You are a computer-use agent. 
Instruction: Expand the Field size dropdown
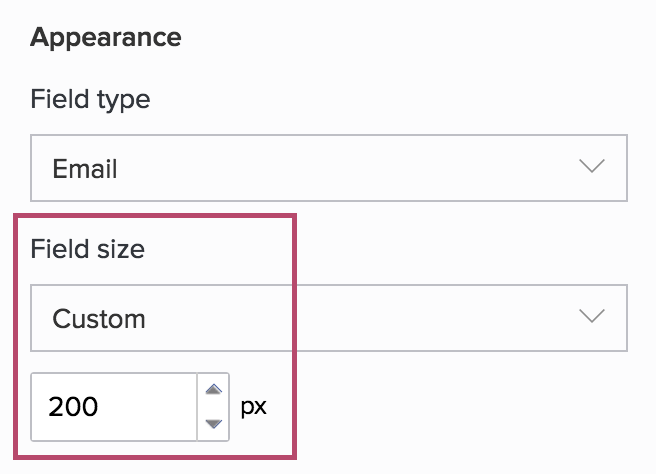328,318
